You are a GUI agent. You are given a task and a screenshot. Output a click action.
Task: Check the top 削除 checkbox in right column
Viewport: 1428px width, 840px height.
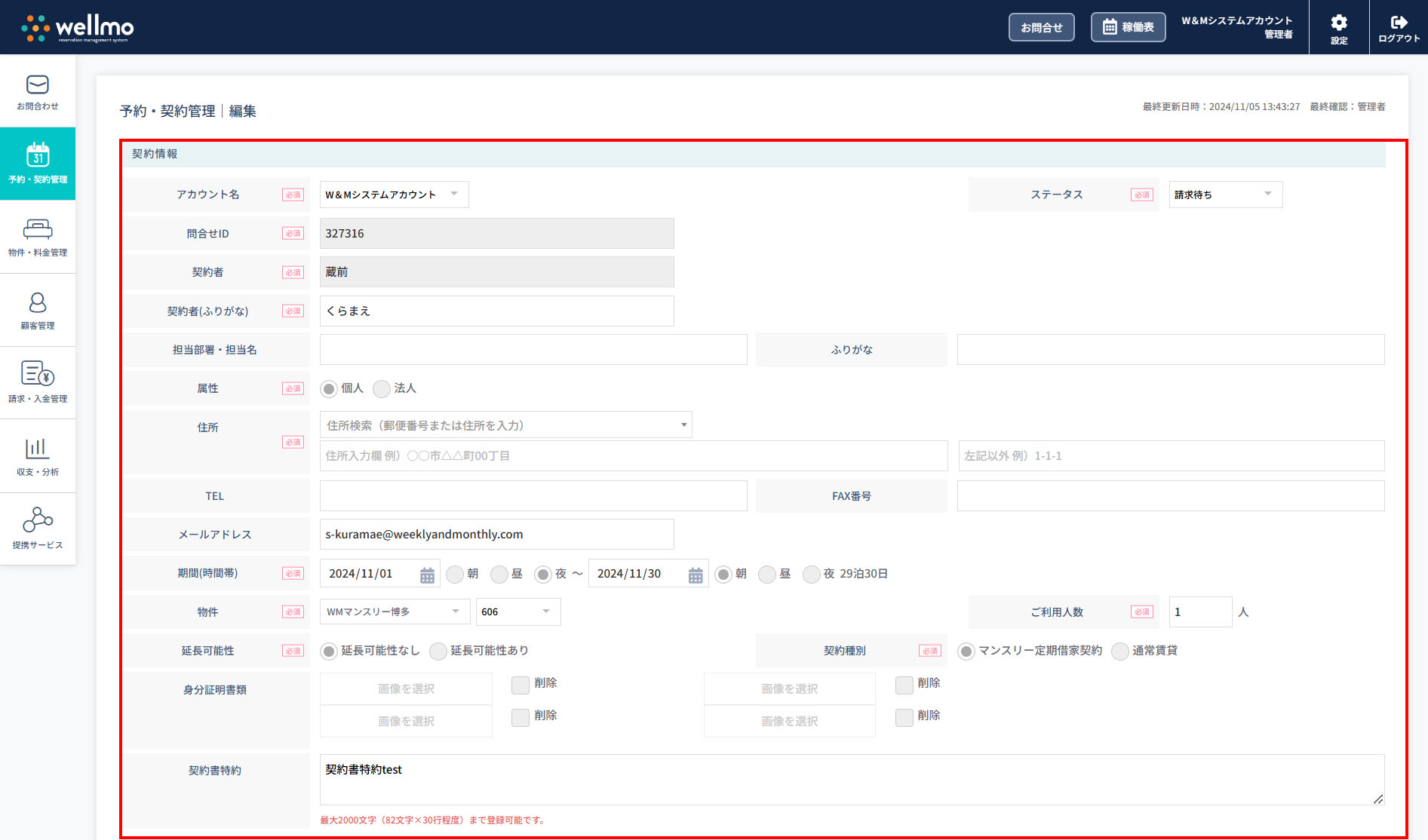tap(904, 685)
